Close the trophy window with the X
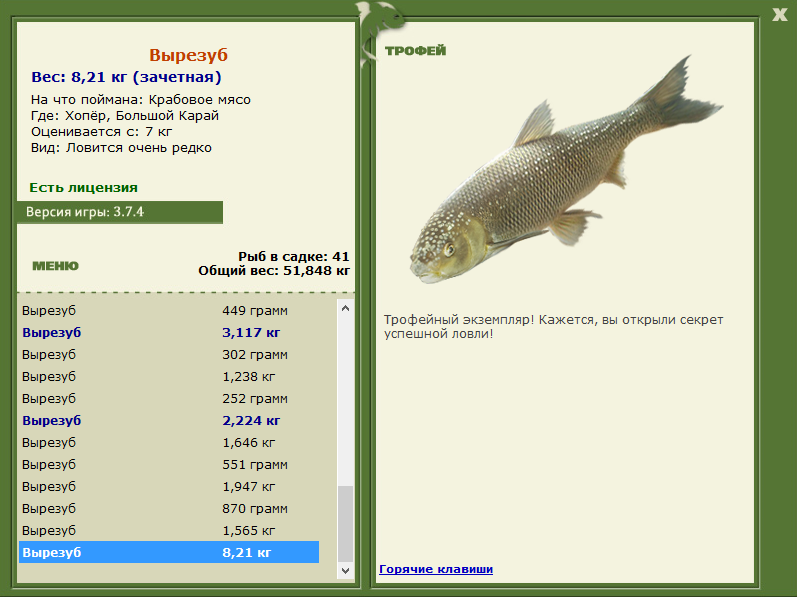 (779, 13)
